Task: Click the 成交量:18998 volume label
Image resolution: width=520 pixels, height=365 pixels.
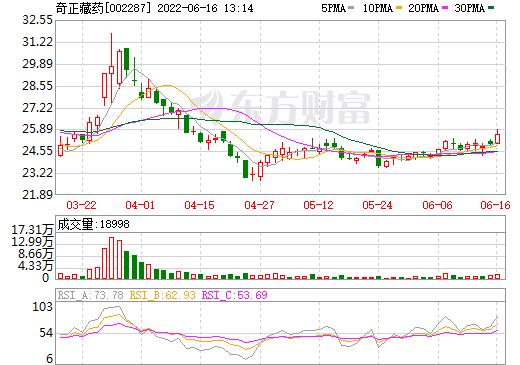Action: (x=93, y=224)
